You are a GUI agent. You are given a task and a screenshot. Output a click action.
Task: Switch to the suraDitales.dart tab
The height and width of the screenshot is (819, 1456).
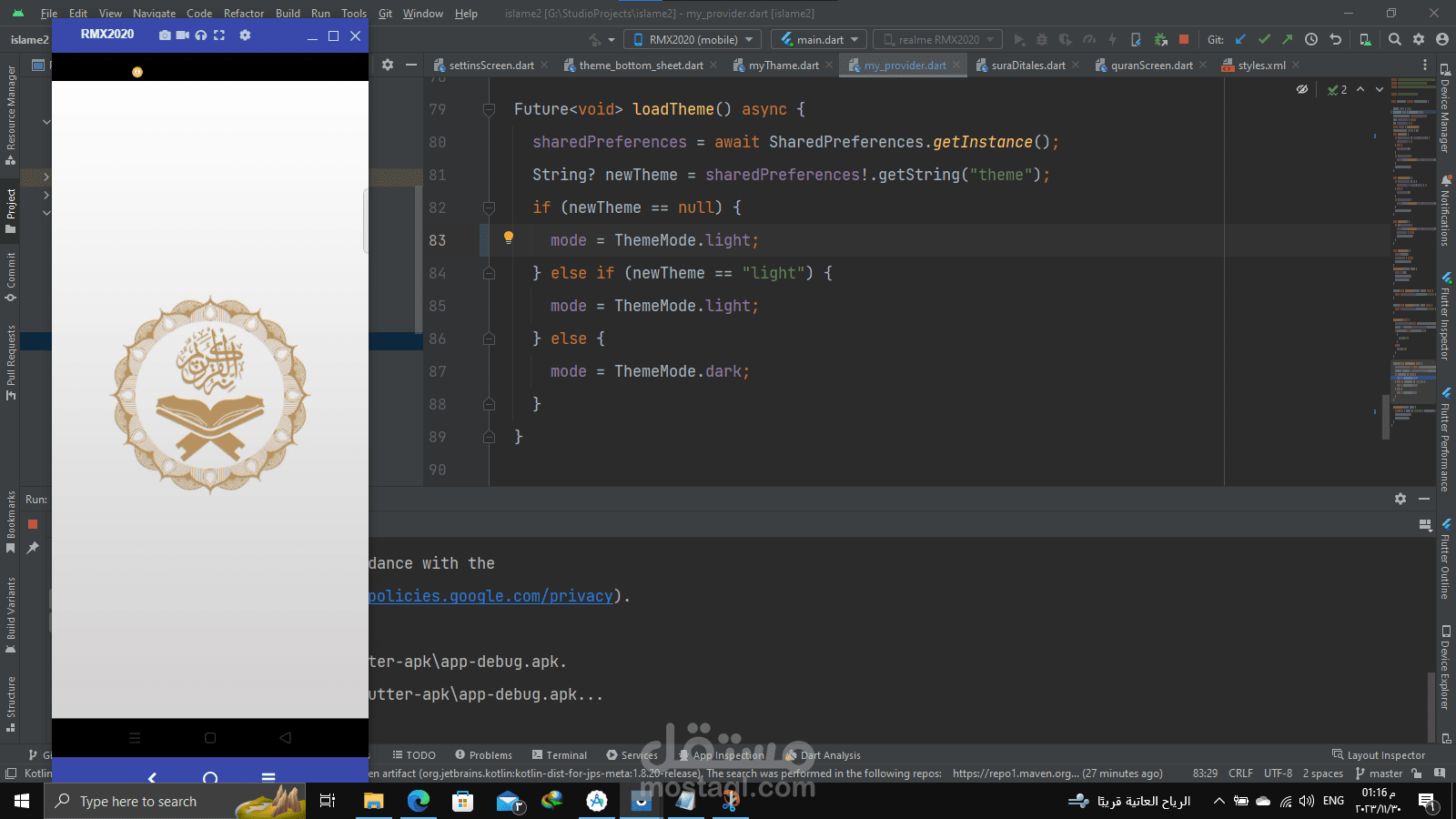point(1028,65)
